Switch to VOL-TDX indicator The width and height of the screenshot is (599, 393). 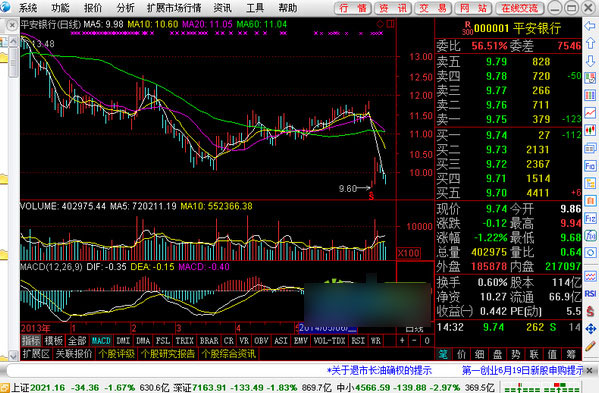(329, 341)
